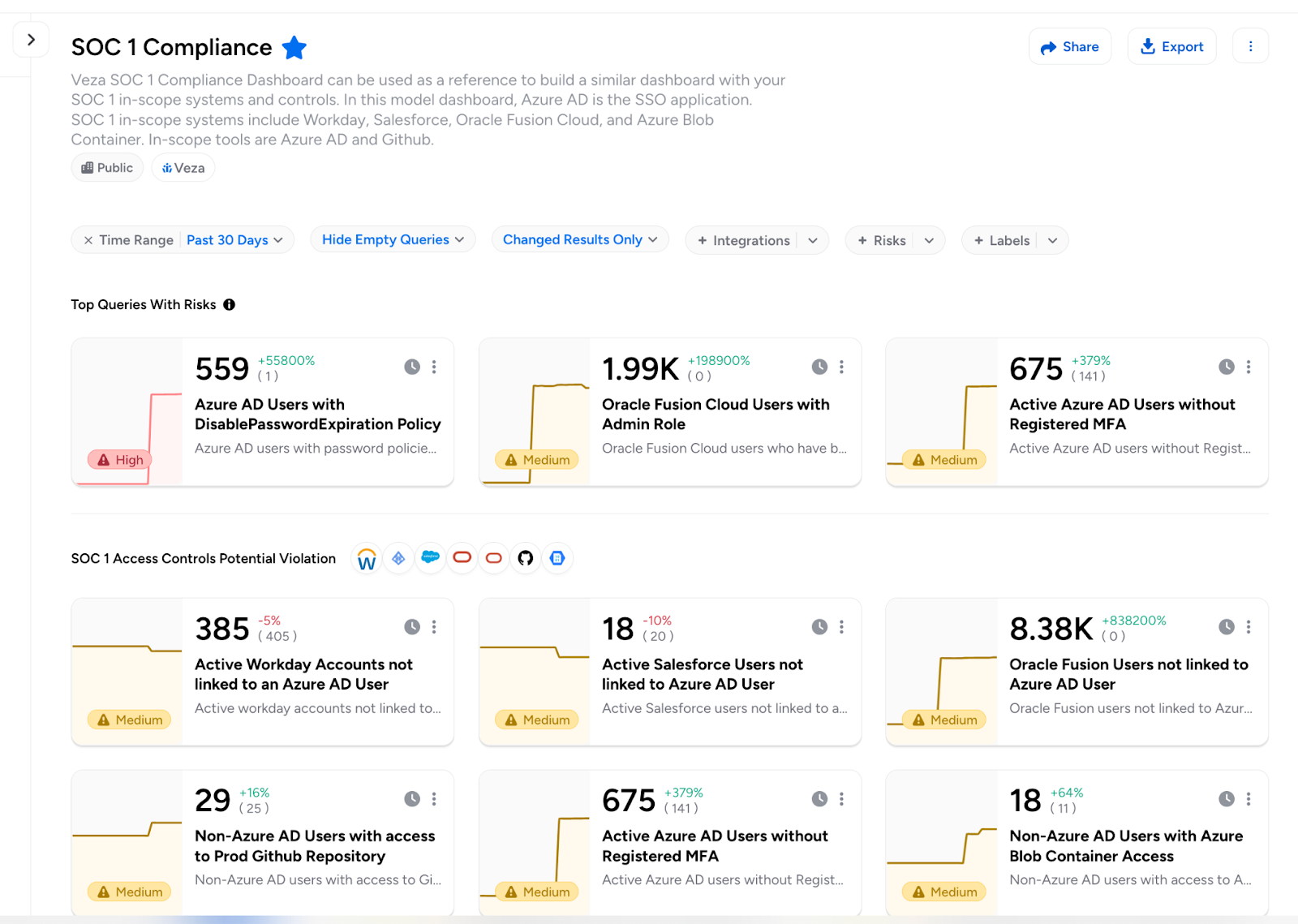Viewport: 1298px width, 924px height.
Task: Open options menu on Oracle Fusion Users not linked card
Action: click(1249, 626)
